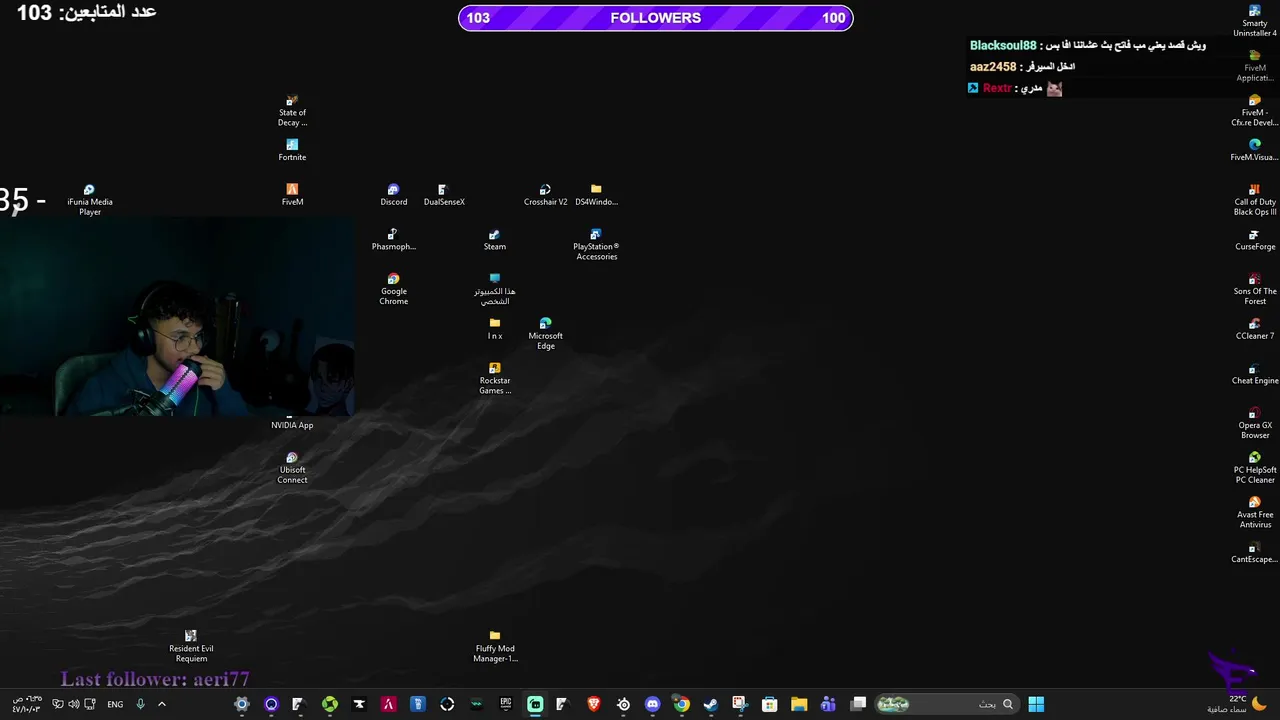Open the iFunia Media Player shortcut
The image size is (1280, 720).
click(90, 200)
